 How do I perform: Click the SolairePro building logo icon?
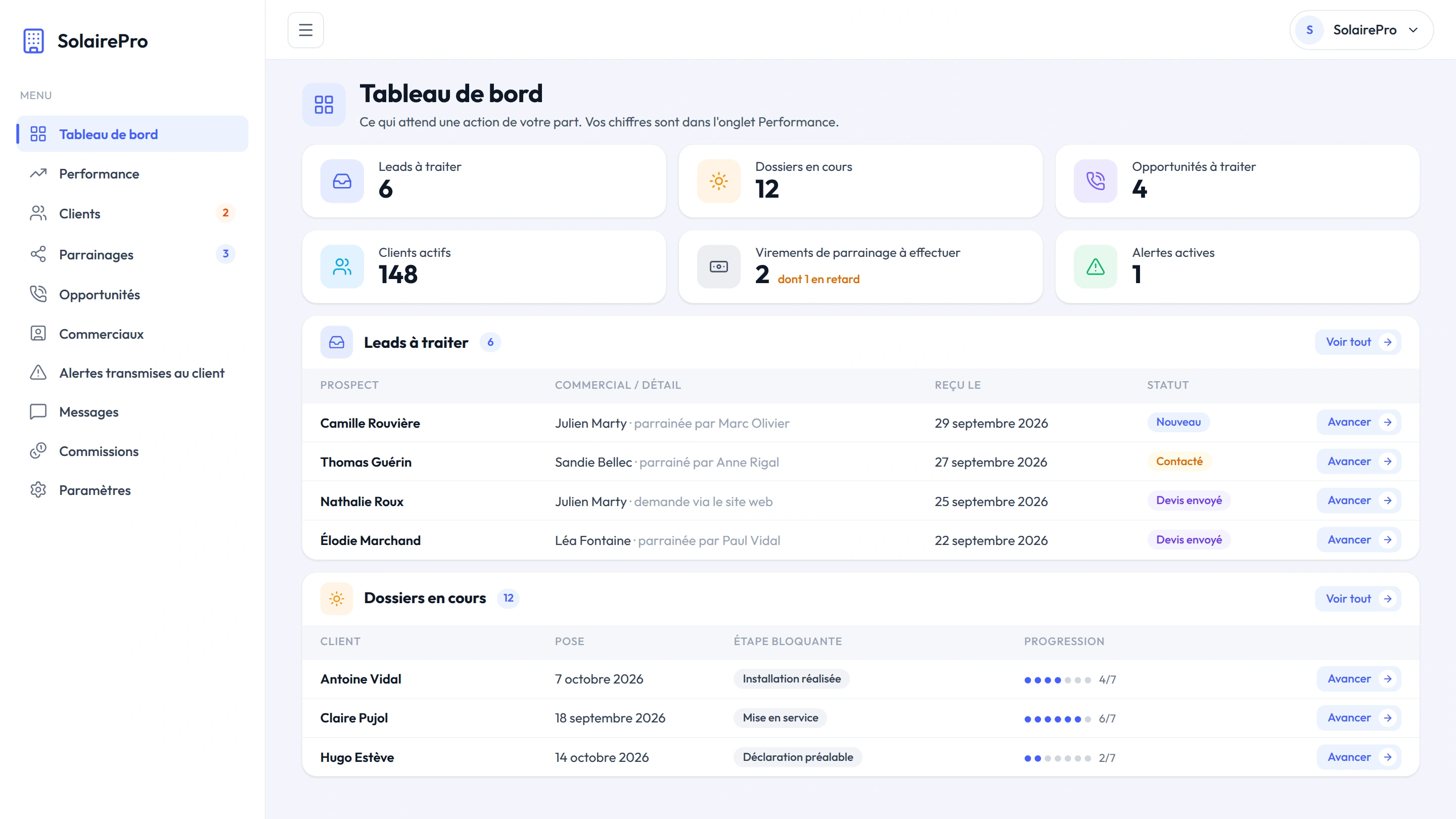[x=33, y=40]
